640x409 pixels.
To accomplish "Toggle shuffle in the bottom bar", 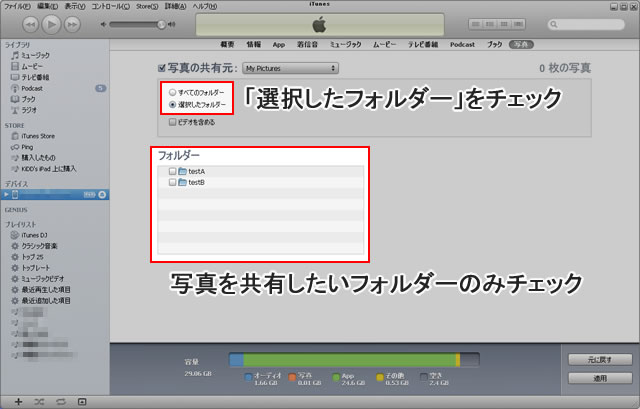I will [x=39, y=402].
